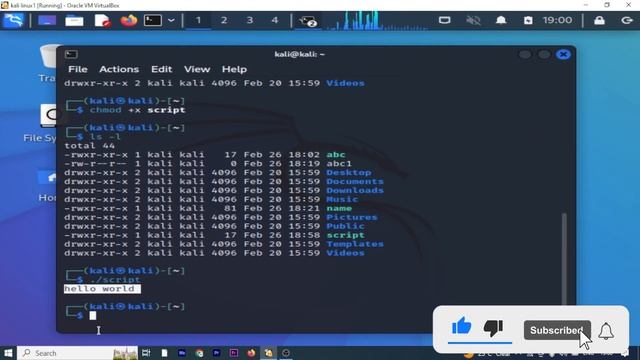Launch the text editor from panel
This screenshot has height=360, width=640.
102,20
